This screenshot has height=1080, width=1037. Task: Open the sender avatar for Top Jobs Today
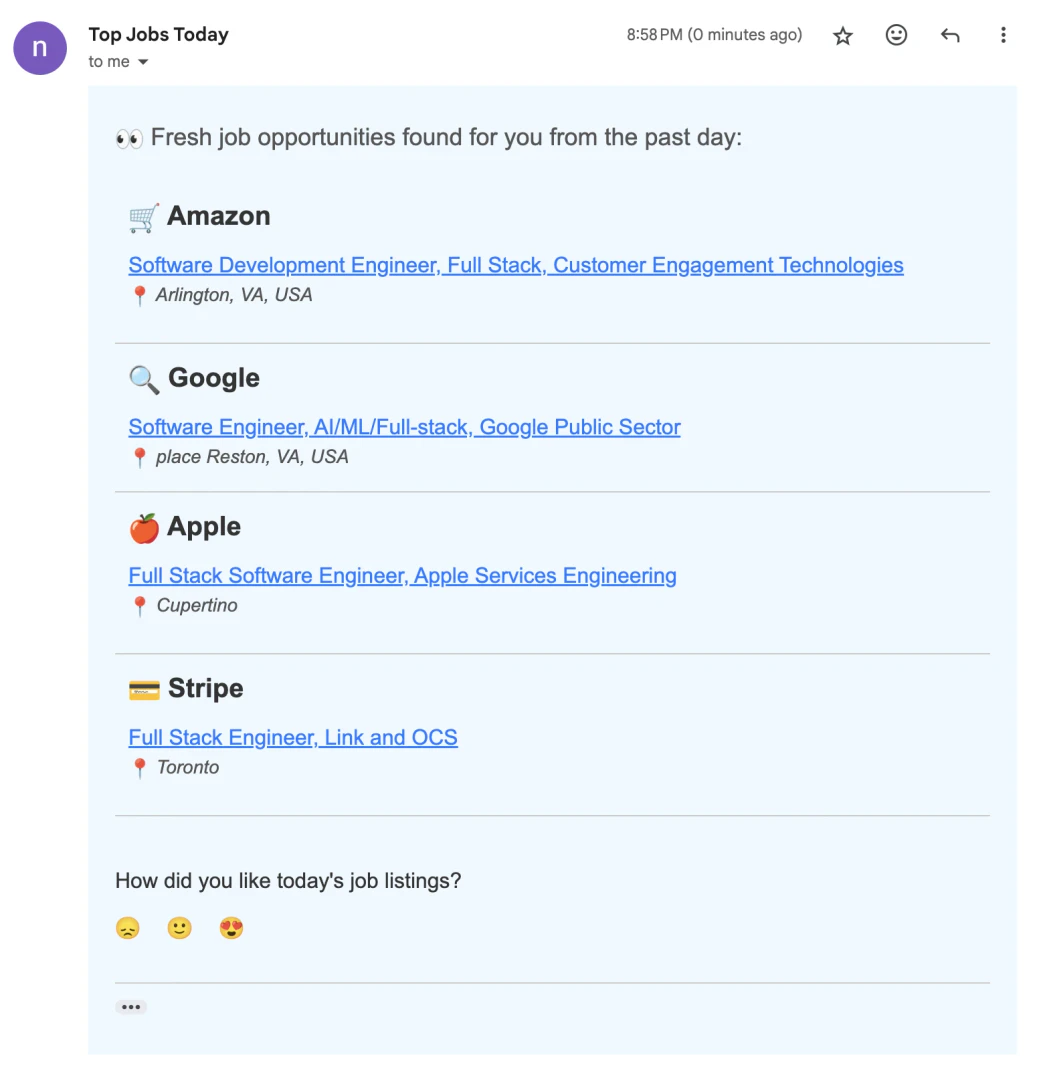click(x=39, y=47)
